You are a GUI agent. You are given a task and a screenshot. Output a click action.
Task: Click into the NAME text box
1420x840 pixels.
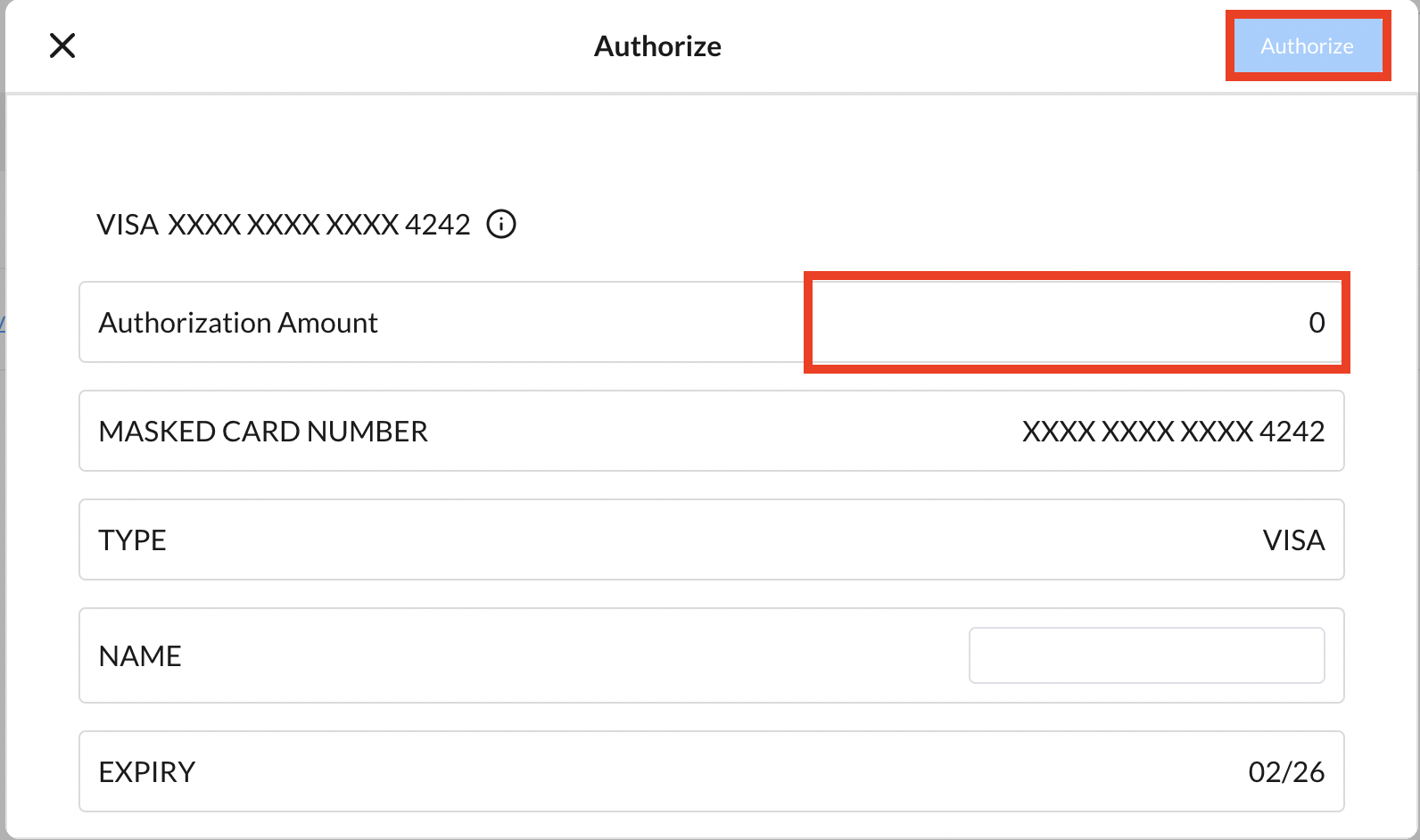1146,655
